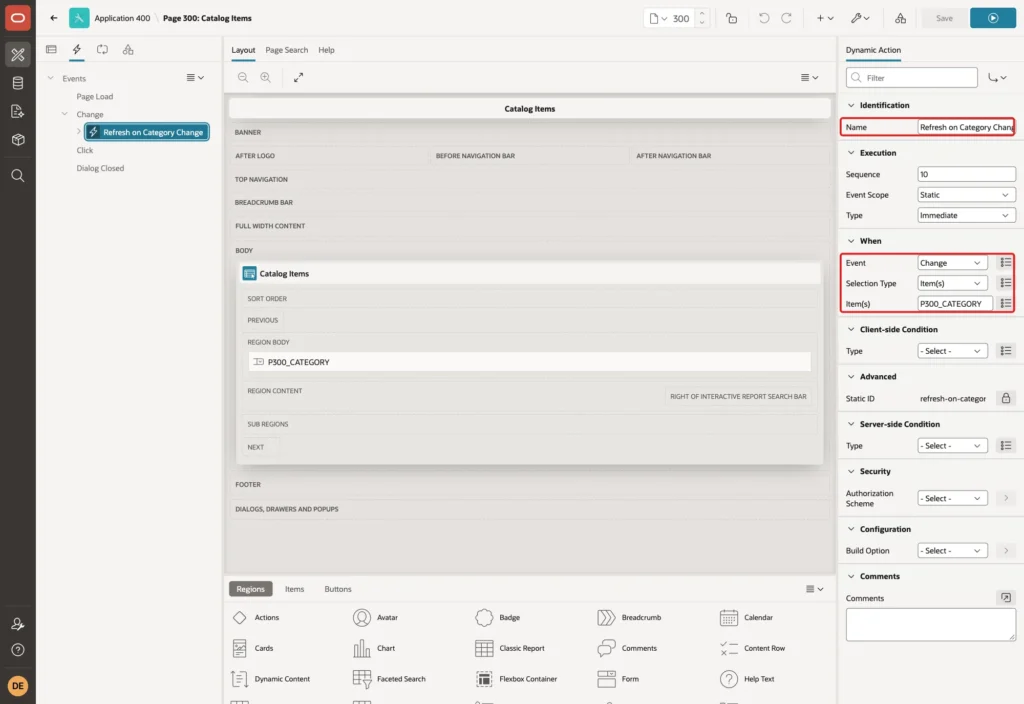The width and height of the screenshot is (1024, 704).
Task: Run the page with play button
Action: pyautogui.click(x=993, y=18)
